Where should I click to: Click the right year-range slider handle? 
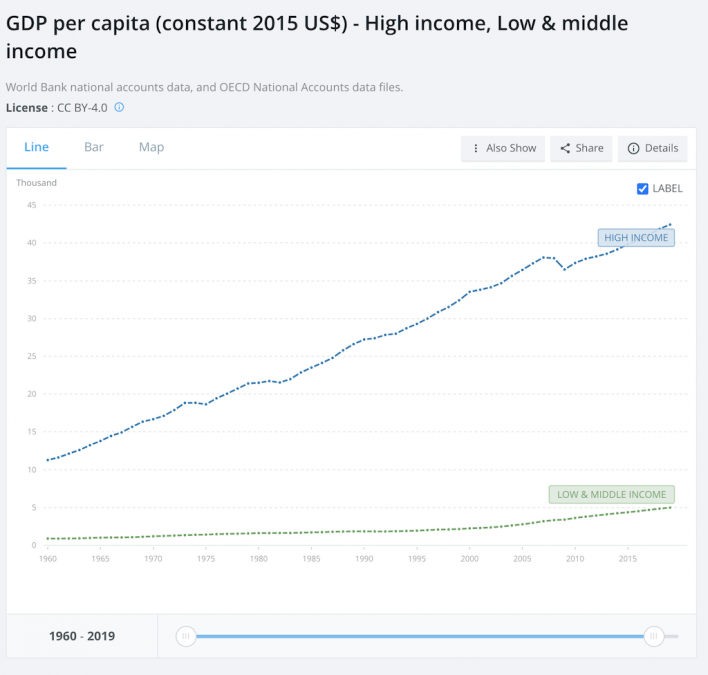click(x=653, y=636)
